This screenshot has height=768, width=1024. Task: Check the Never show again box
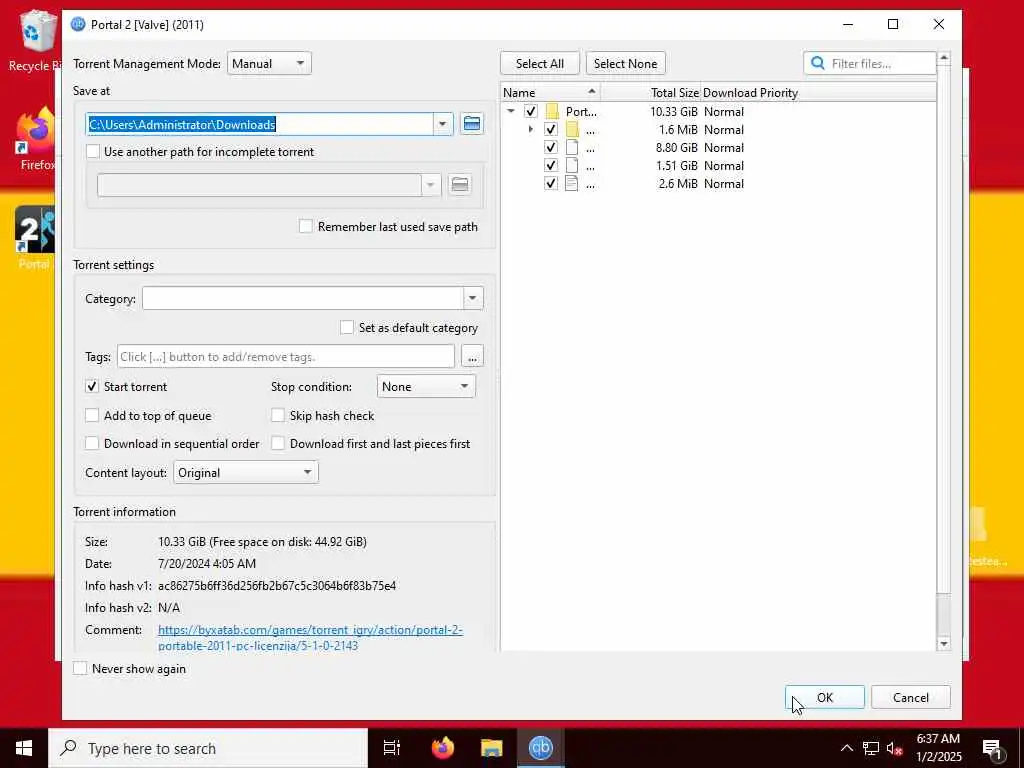tap(80, 668)
